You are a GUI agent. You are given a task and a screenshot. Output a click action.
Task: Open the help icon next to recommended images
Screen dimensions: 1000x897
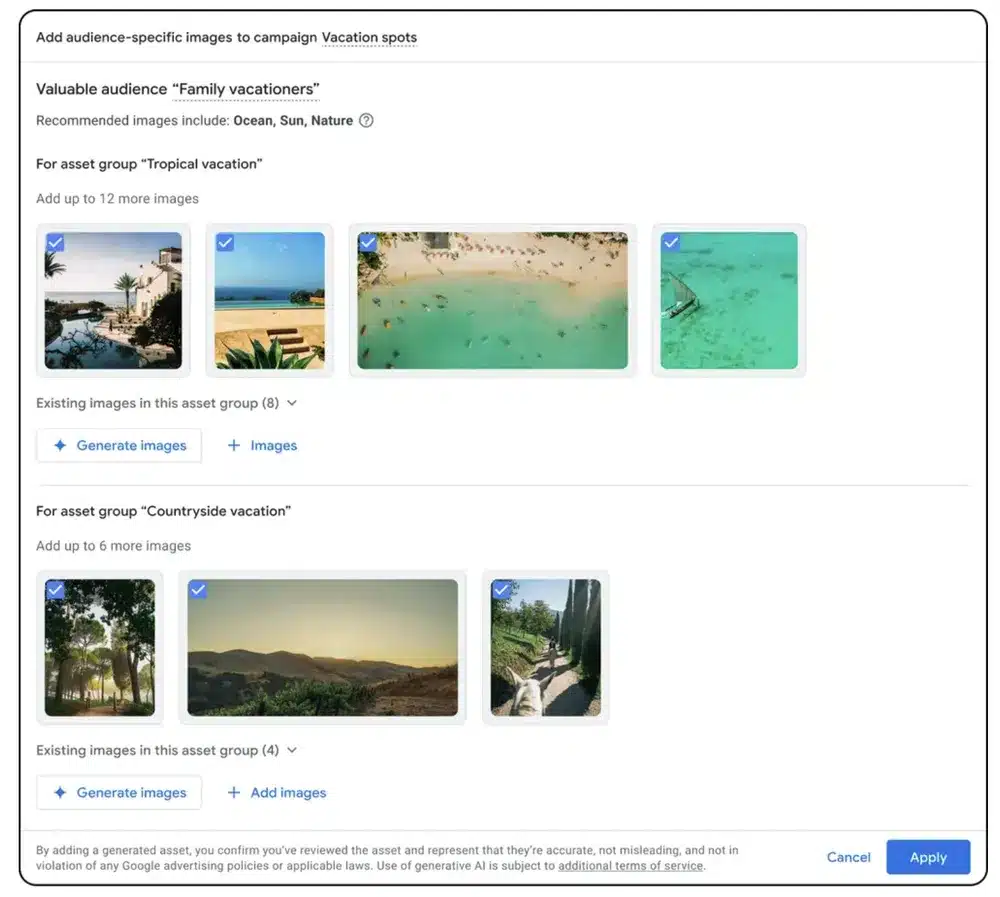(366, 120)
